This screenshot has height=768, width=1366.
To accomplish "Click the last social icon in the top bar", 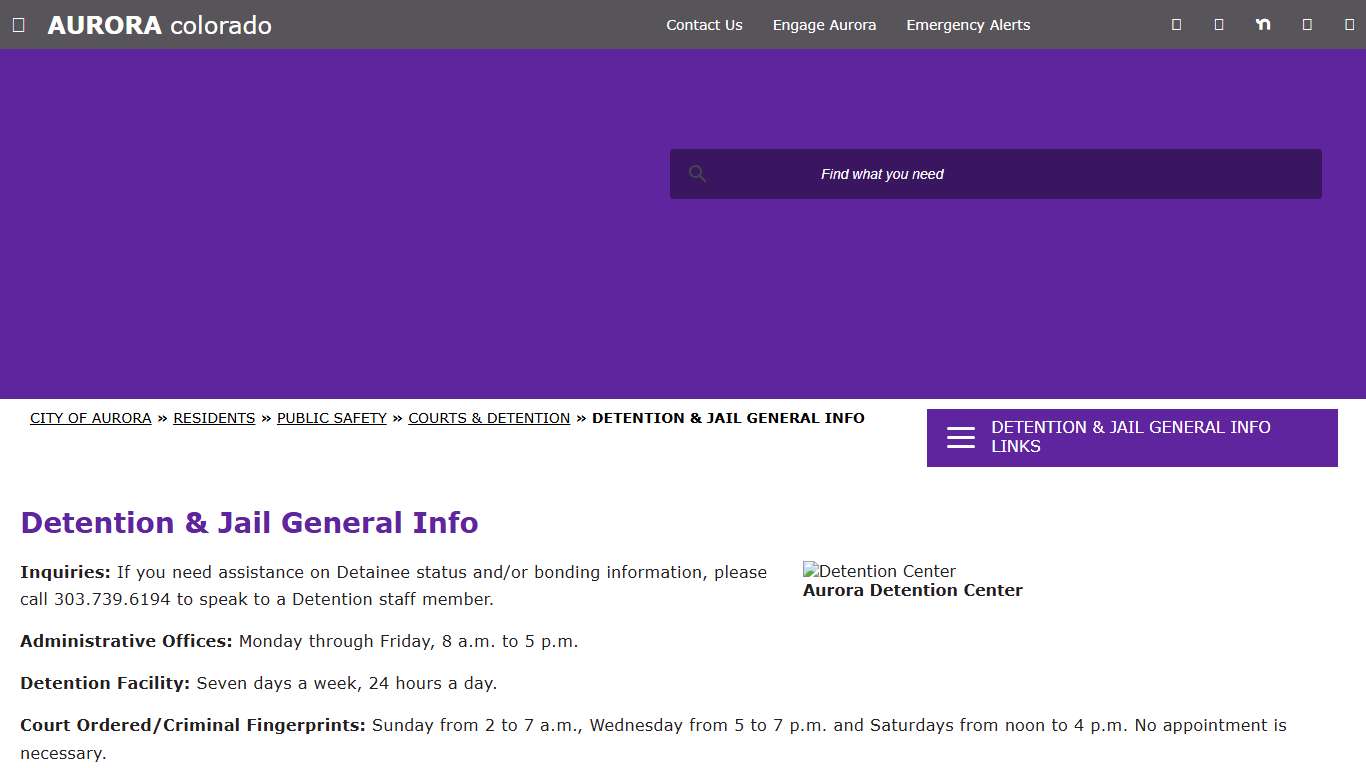I will tap(1349, 24).
